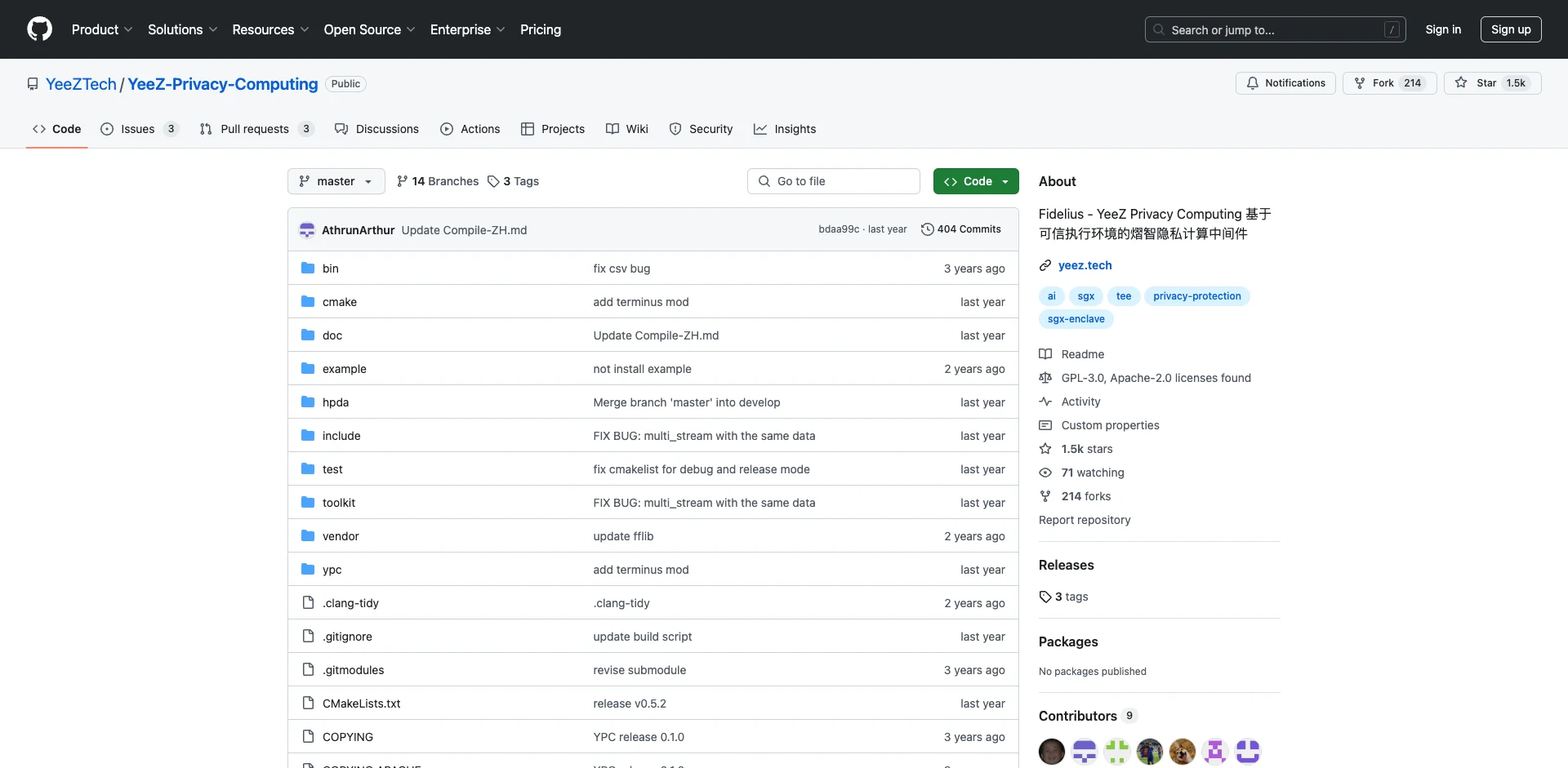Switch to the Issues tab
Image resolution: width=1568 pixels, height=768 pixels.
pos(139,129)
